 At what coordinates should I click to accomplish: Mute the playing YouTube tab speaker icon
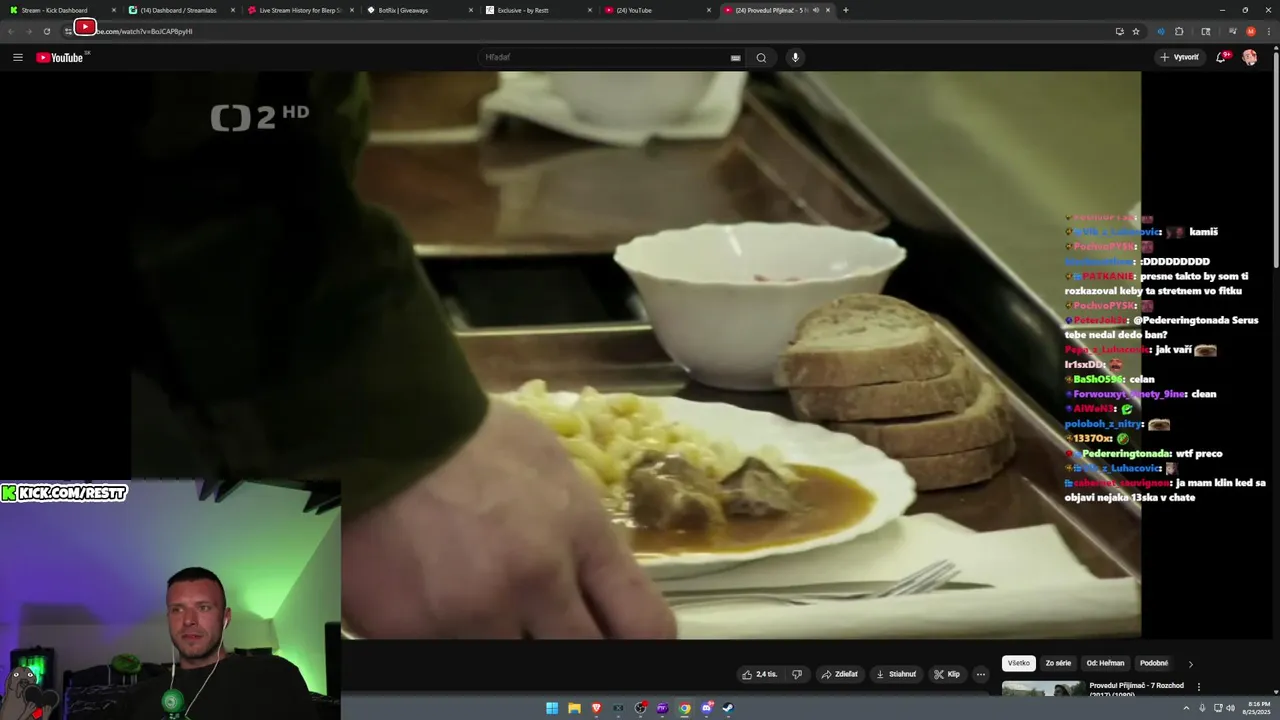(816, 10)
